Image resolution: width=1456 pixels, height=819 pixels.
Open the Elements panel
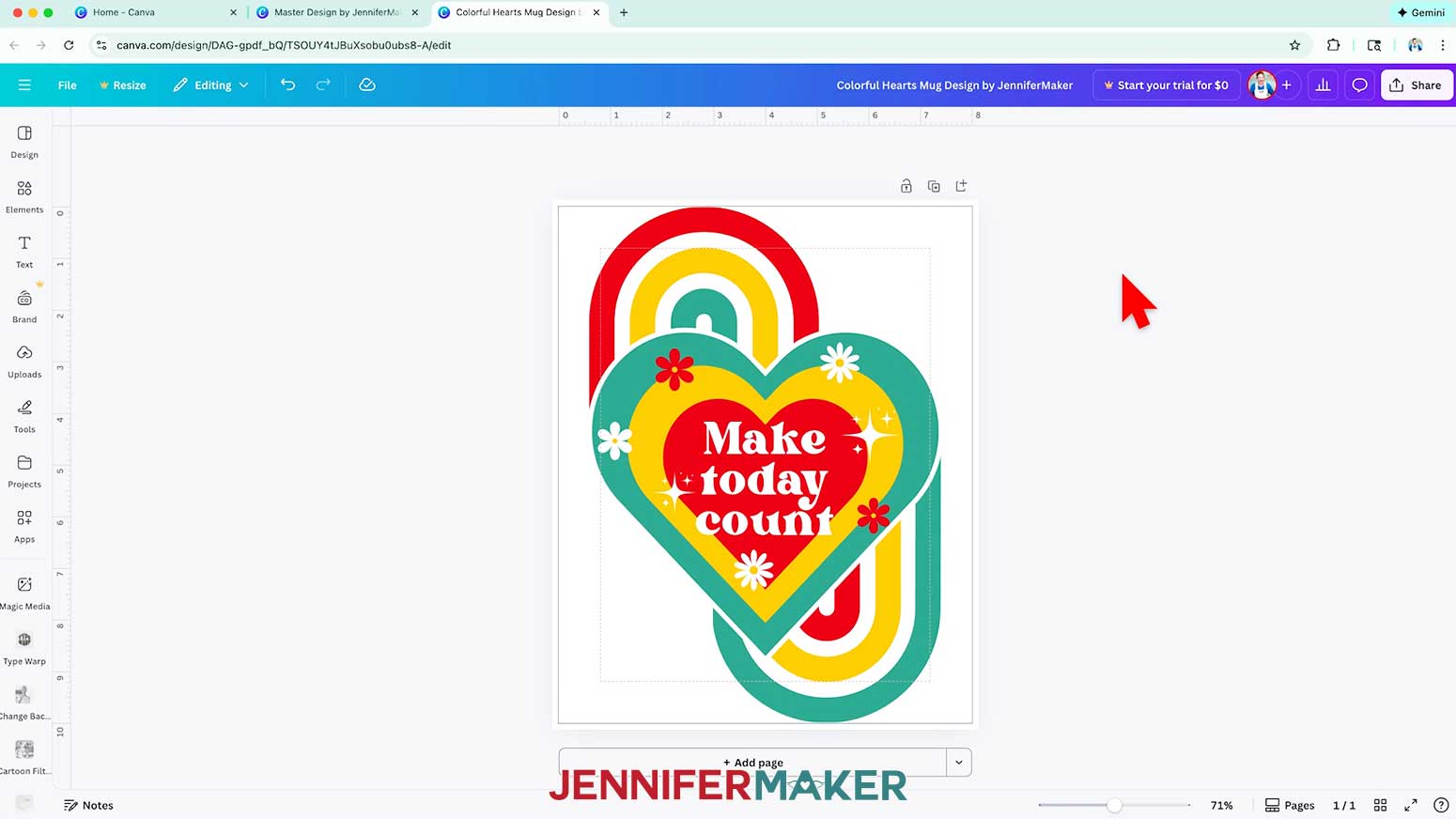click(x=24, y=196)
